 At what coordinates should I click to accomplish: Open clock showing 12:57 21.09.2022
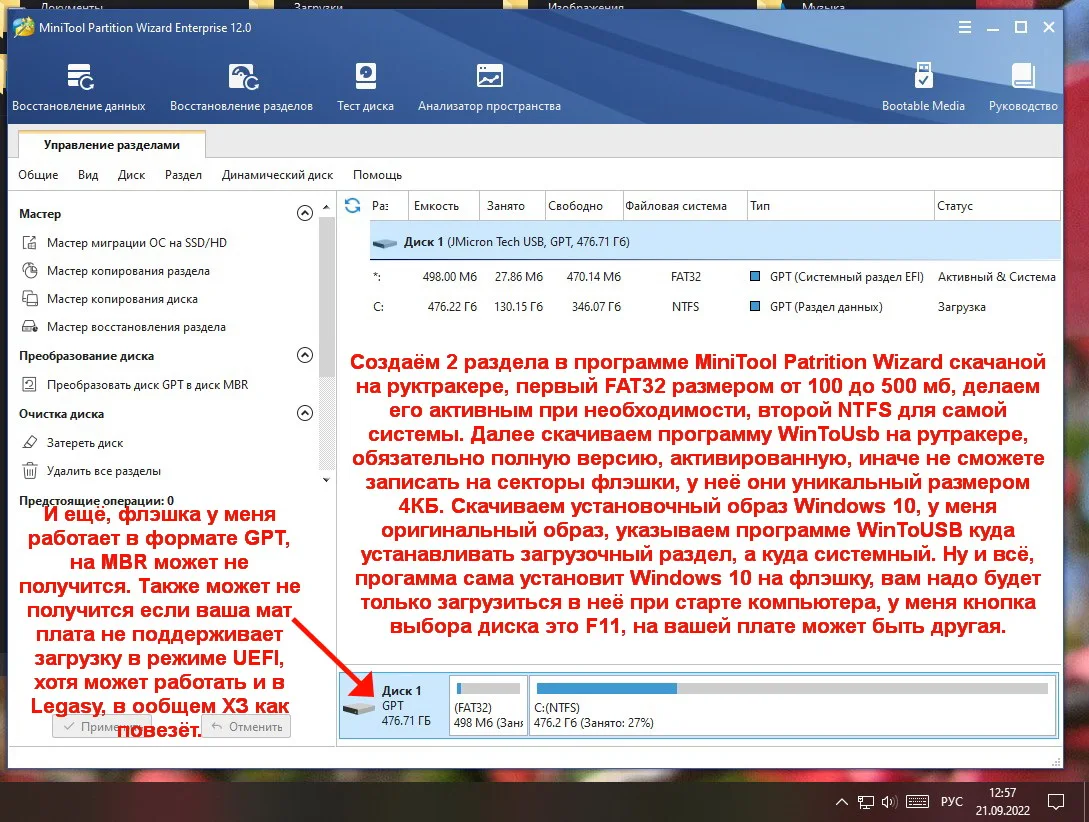click(1002, 801)
